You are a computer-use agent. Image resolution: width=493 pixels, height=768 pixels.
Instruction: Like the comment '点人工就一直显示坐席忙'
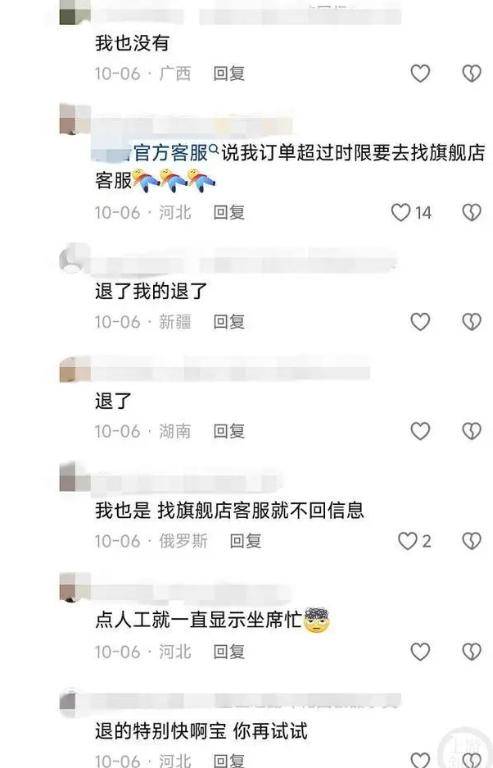tap(420, 652)
